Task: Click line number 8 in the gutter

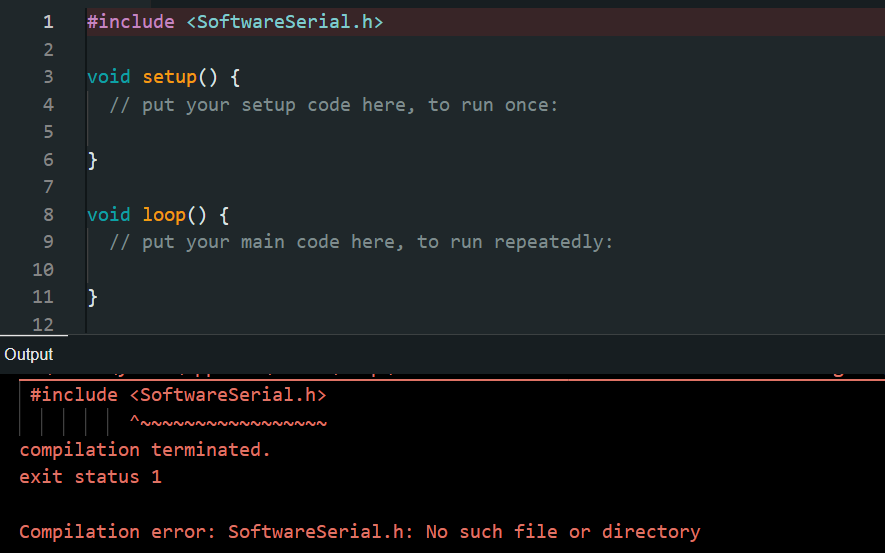Action: pyautogui.click(x=48, y=214)
